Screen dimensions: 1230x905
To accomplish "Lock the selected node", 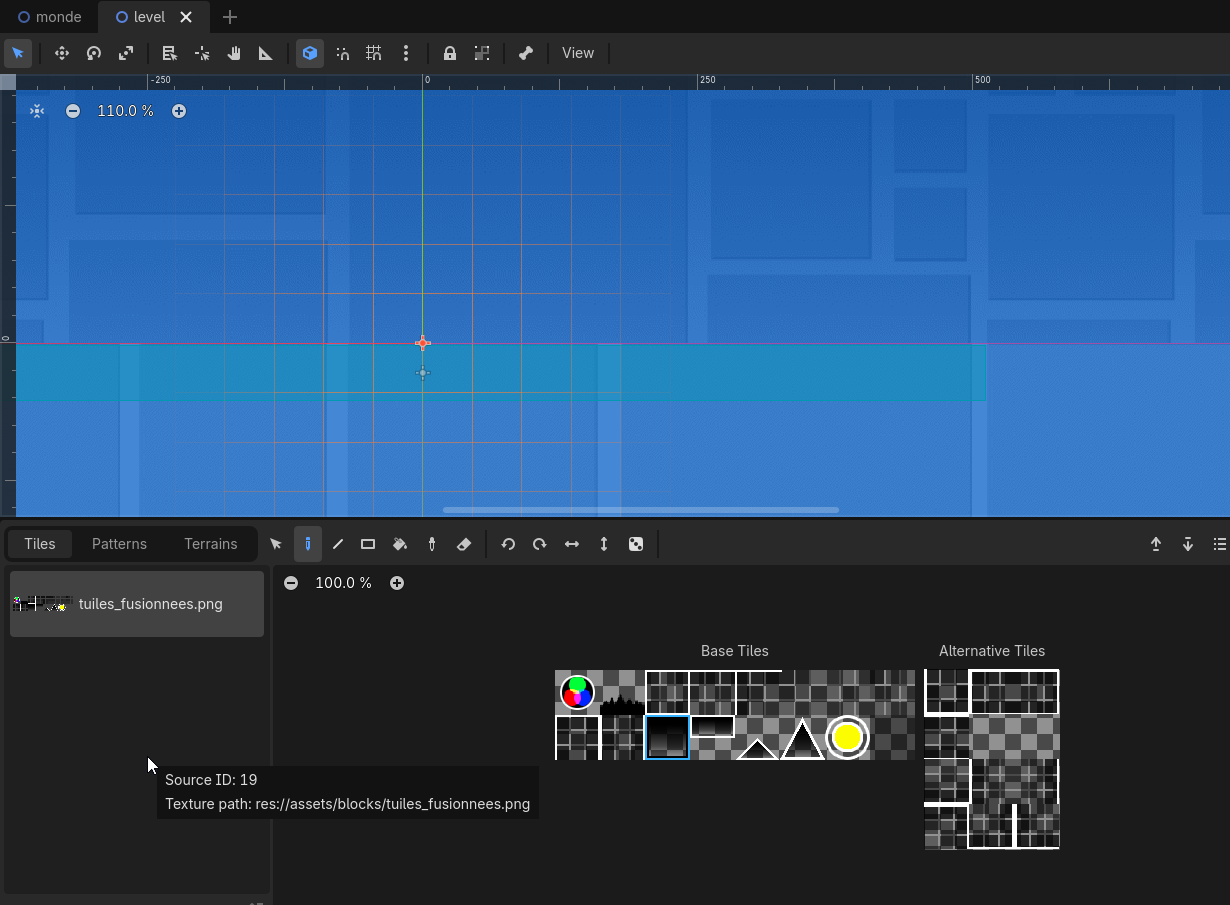I will point(450,53).
